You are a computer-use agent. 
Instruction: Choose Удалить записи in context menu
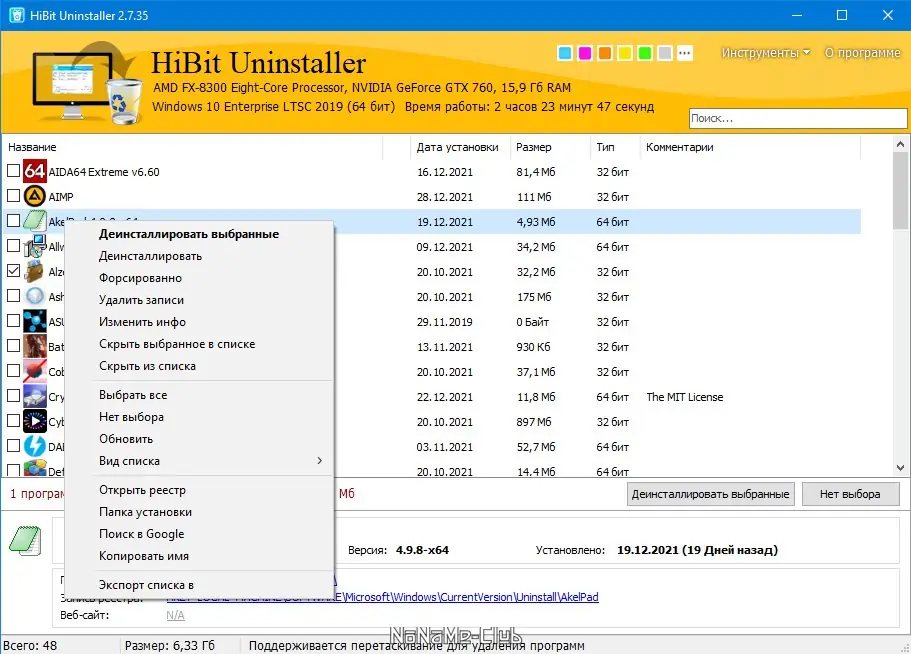199,300
